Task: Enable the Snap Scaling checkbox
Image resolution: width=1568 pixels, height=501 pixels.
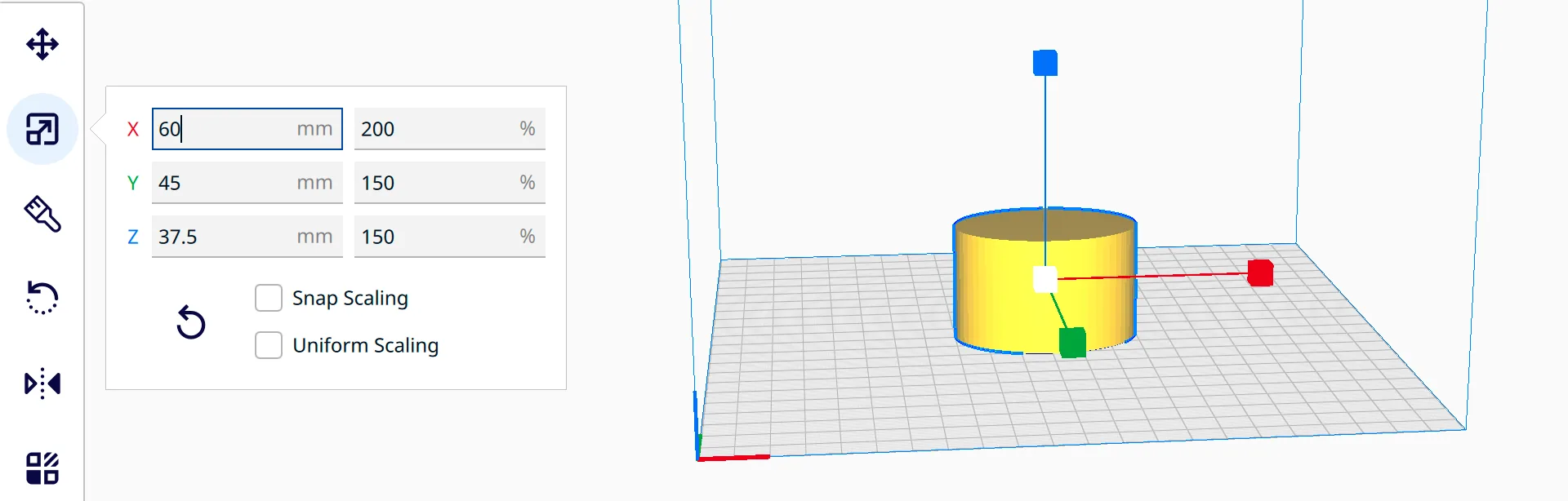Action: click(x=269, y=298)
